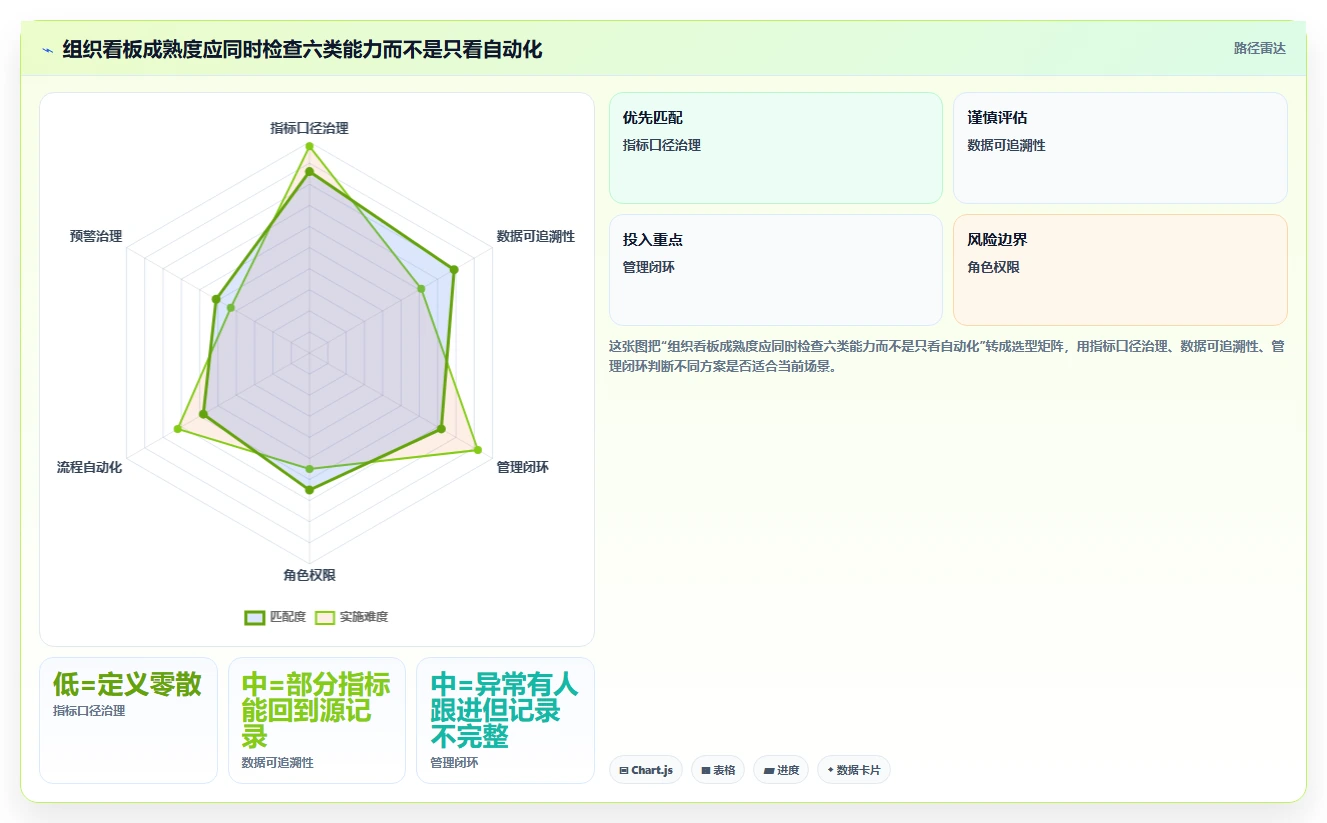Select the 中=异常有人跟进但记录不完整 stat card
The height and width of the screenshot is (823, 1327).
click(x=505, y=720)
